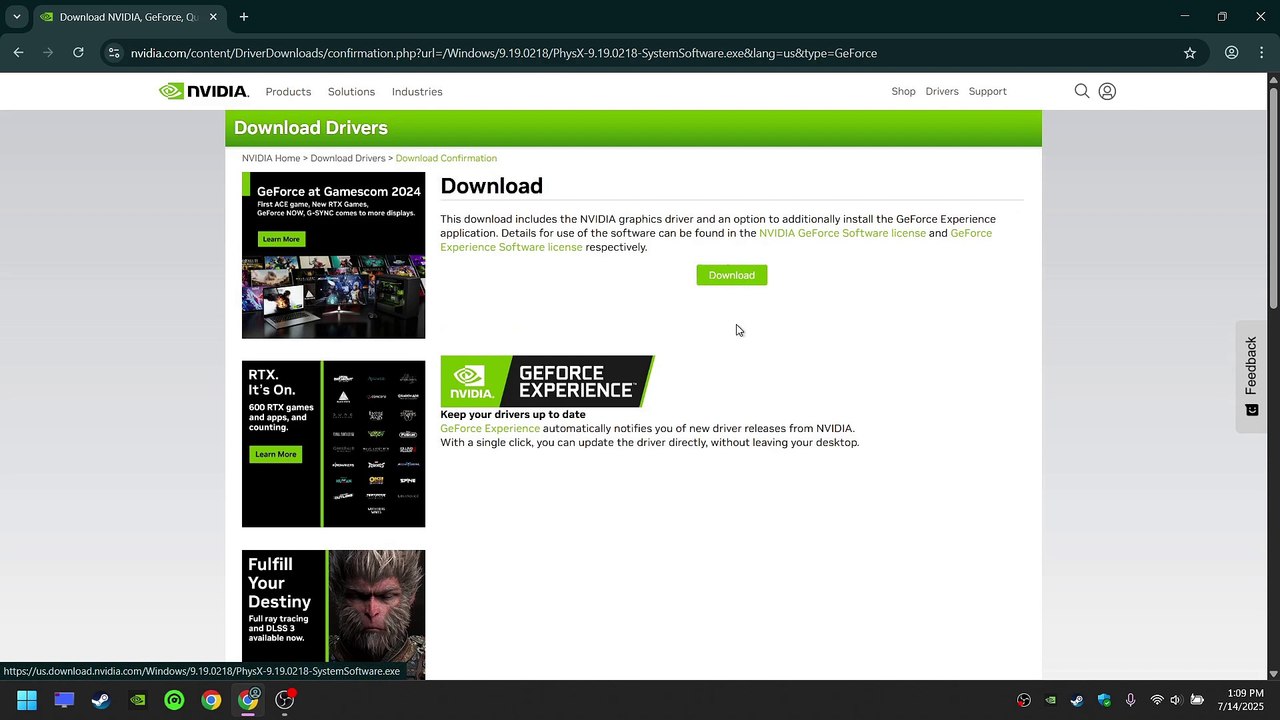Viewport: 1280px width, 720px height.
Task: Close the Download NVIDIA tab
Action: 213,17
